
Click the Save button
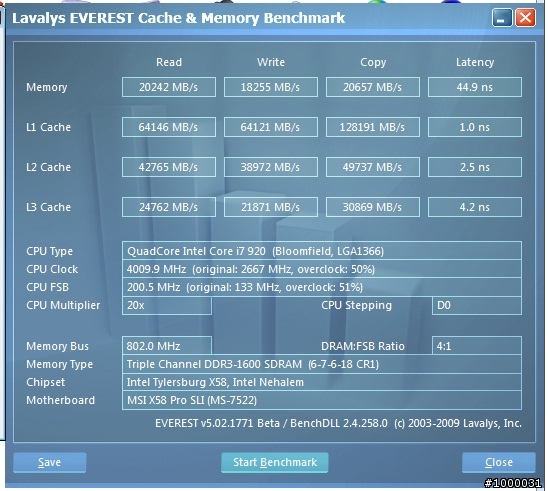50,462
